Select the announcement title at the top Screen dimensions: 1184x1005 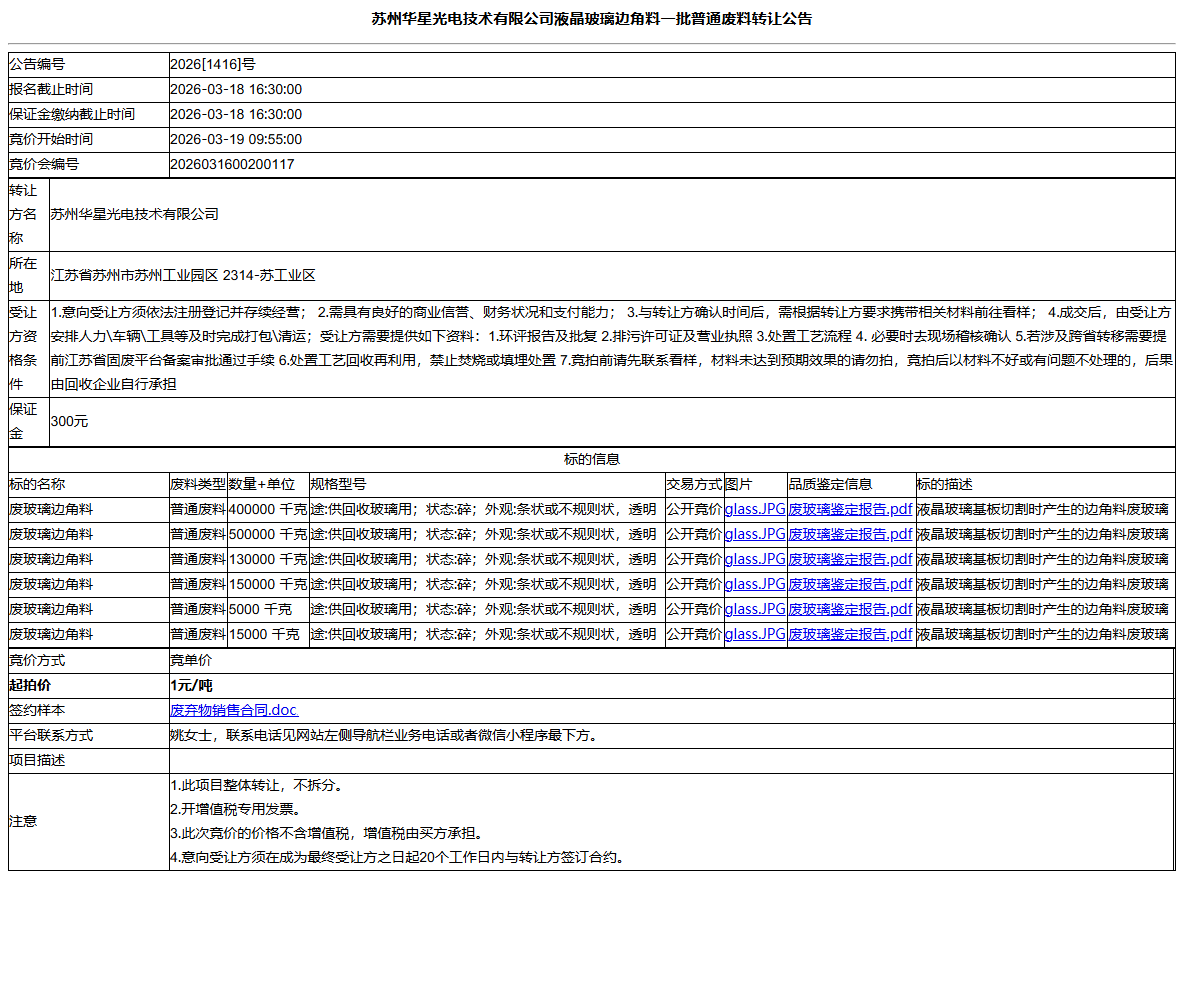tap(592, 18)
